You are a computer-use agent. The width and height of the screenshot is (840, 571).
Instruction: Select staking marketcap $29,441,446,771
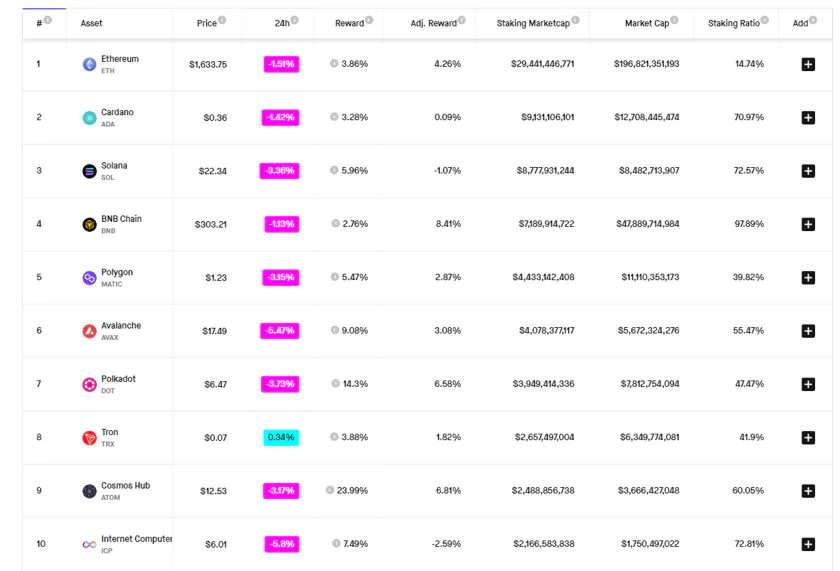tap(542, 64)
